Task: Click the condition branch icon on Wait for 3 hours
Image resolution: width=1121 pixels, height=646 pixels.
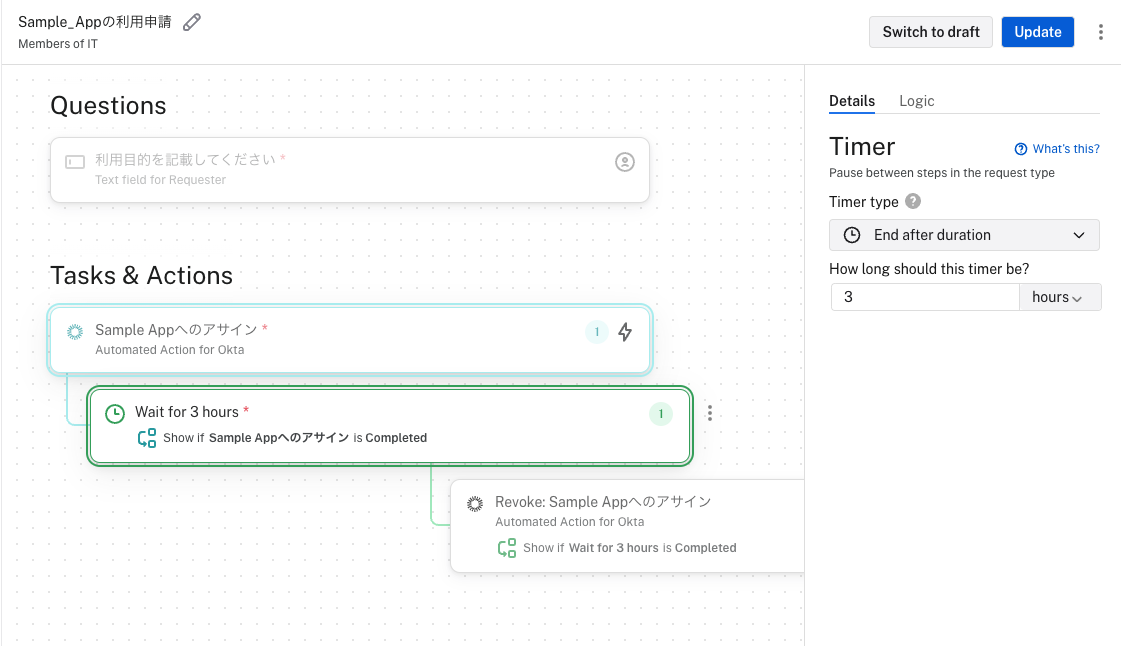Action: click(147, 437)
